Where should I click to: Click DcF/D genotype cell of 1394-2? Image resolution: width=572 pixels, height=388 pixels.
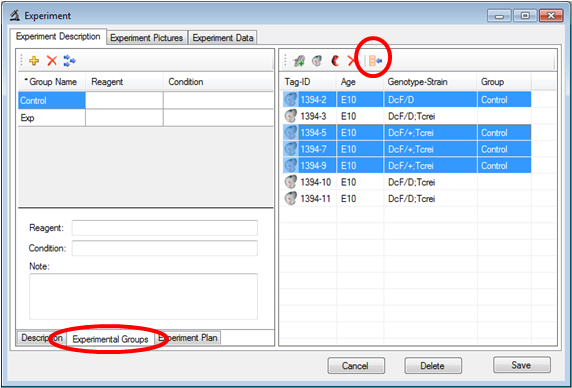pyautogui.click(x=430, y=100)
